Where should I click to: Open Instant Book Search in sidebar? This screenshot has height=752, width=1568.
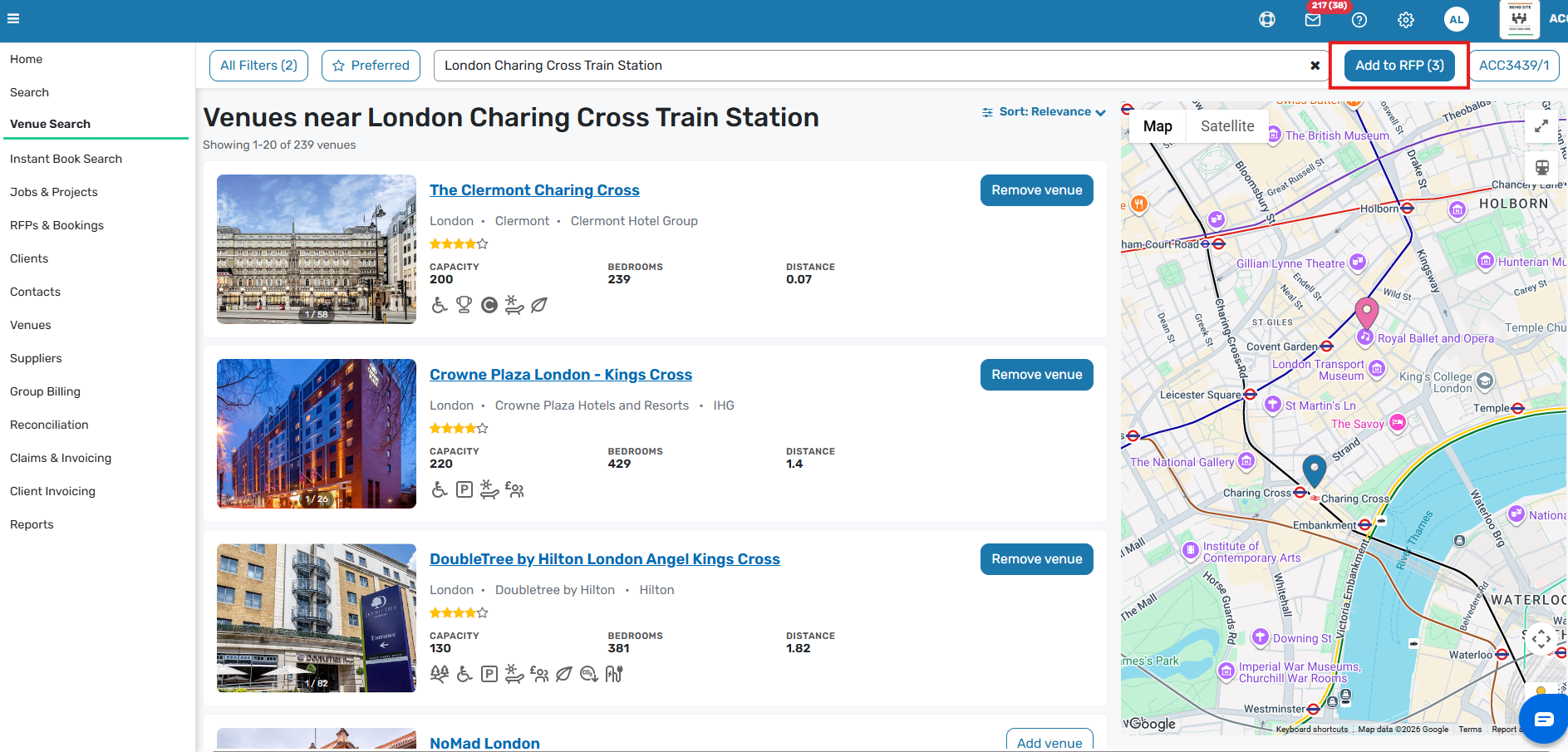point(66,159)
